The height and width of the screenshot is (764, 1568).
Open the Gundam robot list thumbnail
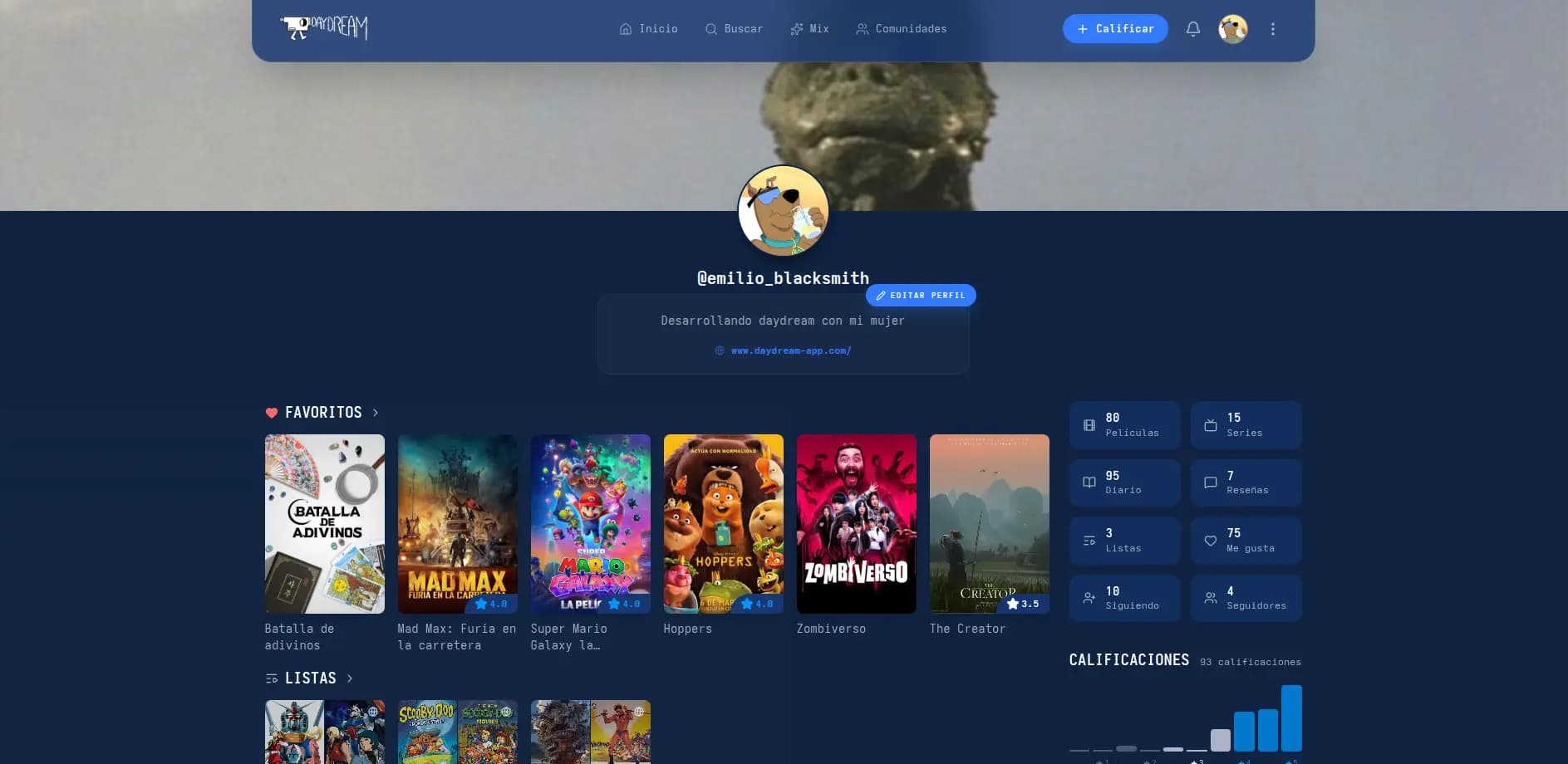pos(325,732)
